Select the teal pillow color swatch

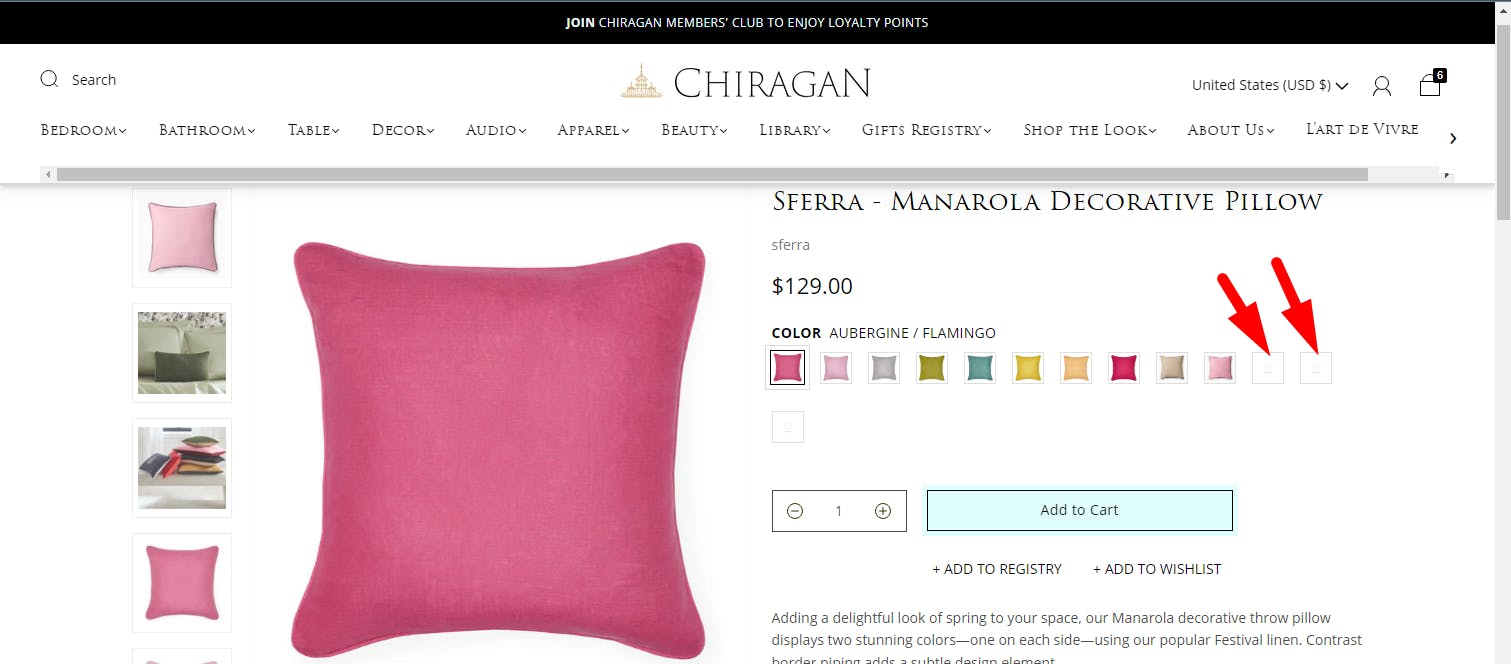click(980, 368)
